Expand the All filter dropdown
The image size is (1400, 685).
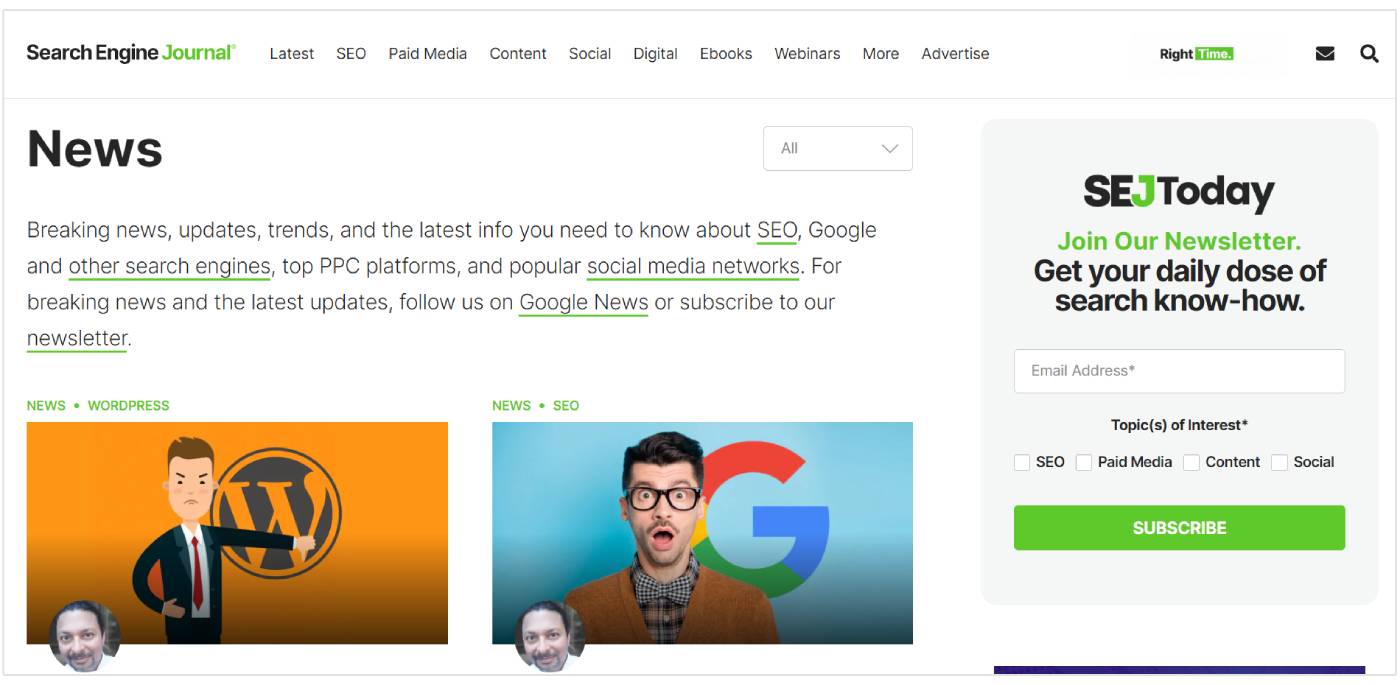837,148
